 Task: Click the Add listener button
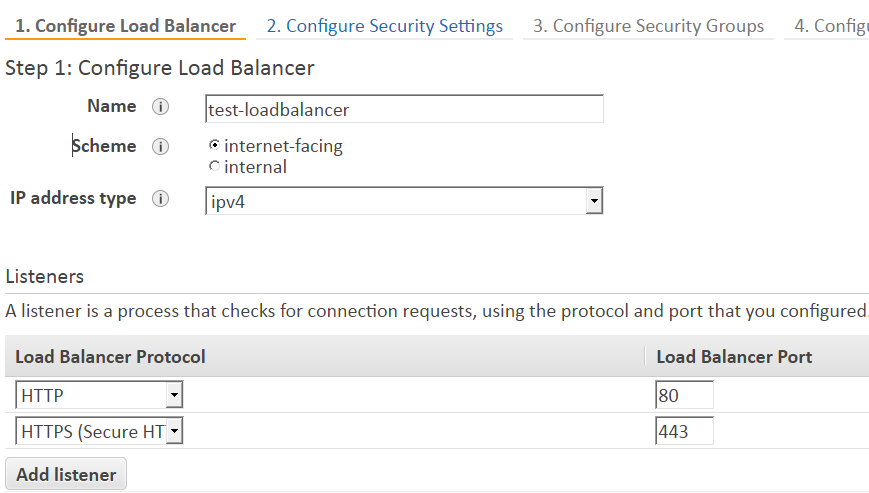[66, 474]
